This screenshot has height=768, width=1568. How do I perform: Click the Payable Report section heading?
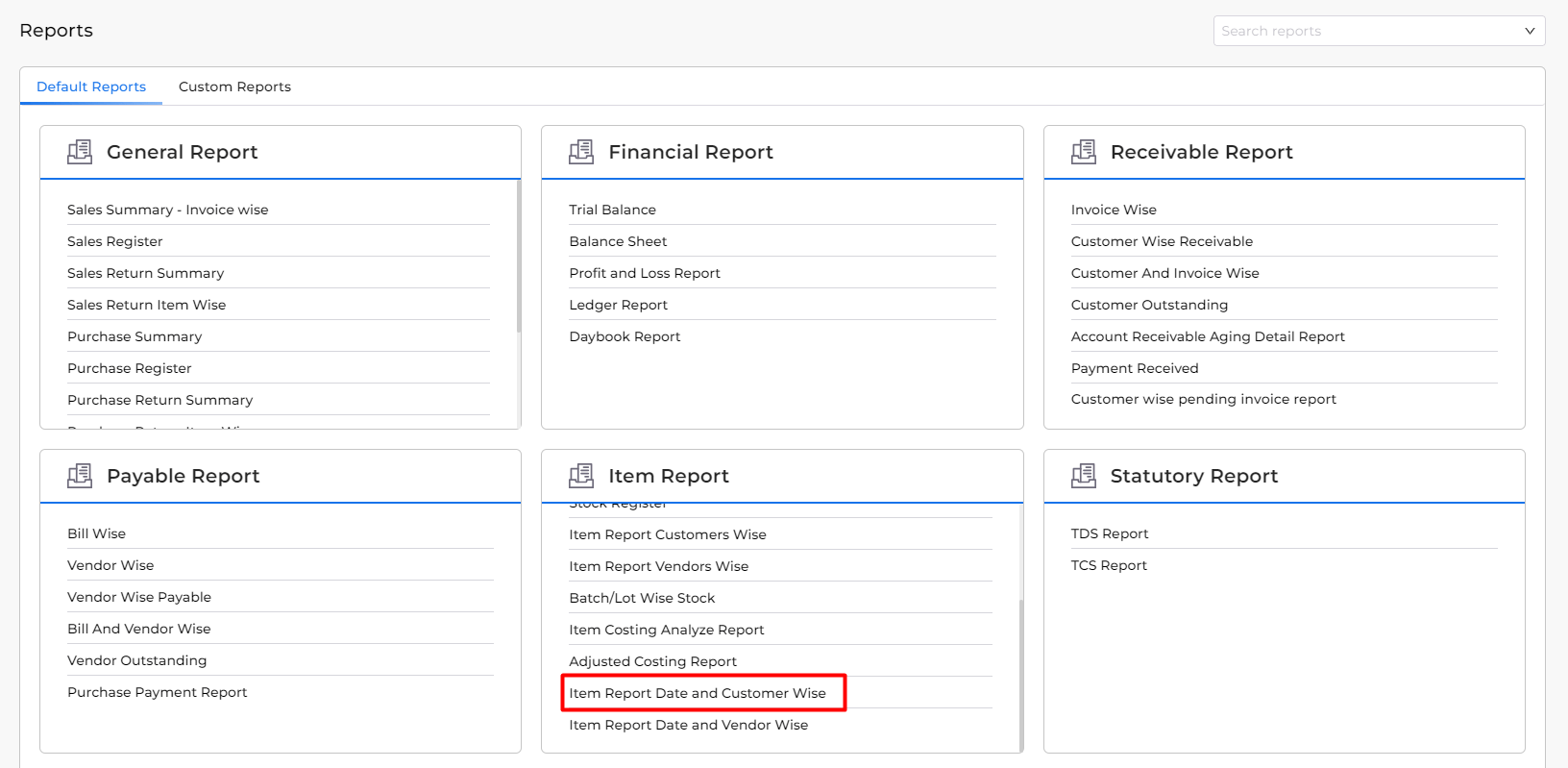[x=184, y=476]
